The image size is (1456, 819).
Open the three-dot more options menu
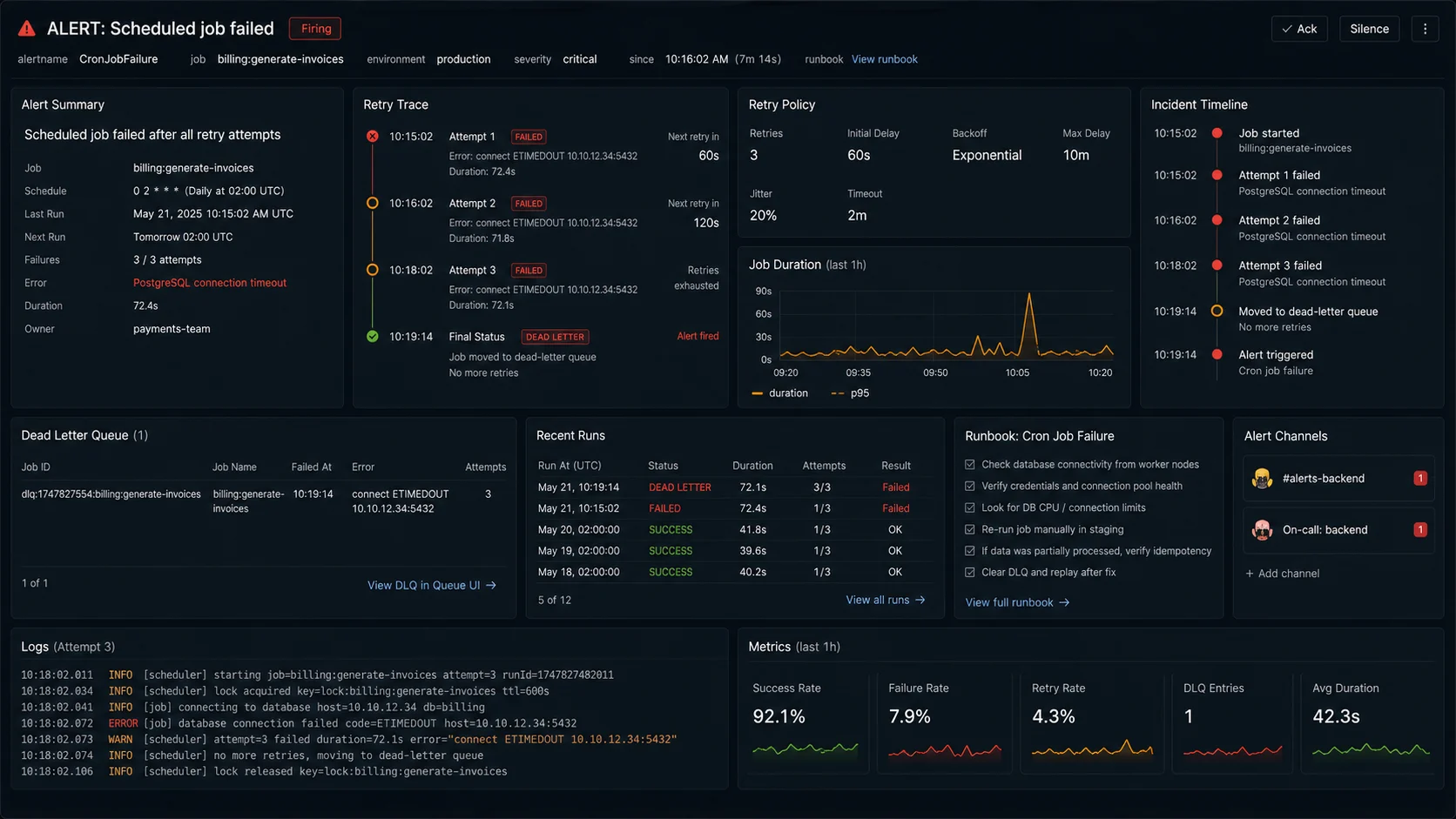coord(1425,29)
